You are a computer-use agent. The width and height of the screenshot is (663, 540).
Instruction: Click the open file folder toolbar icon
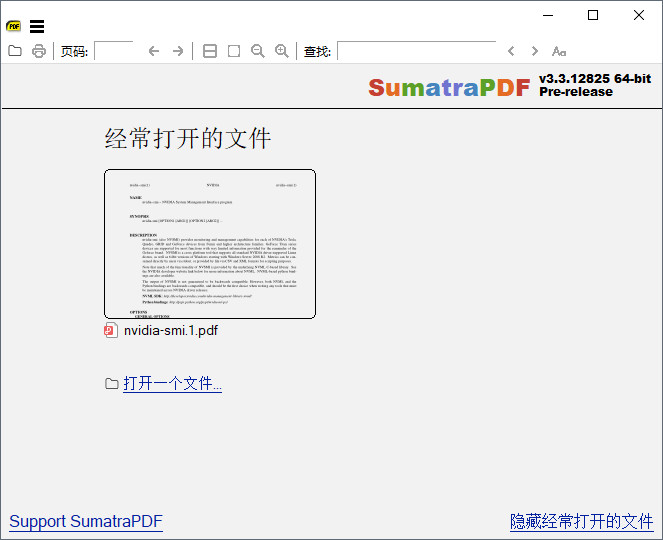click(15, 51)
